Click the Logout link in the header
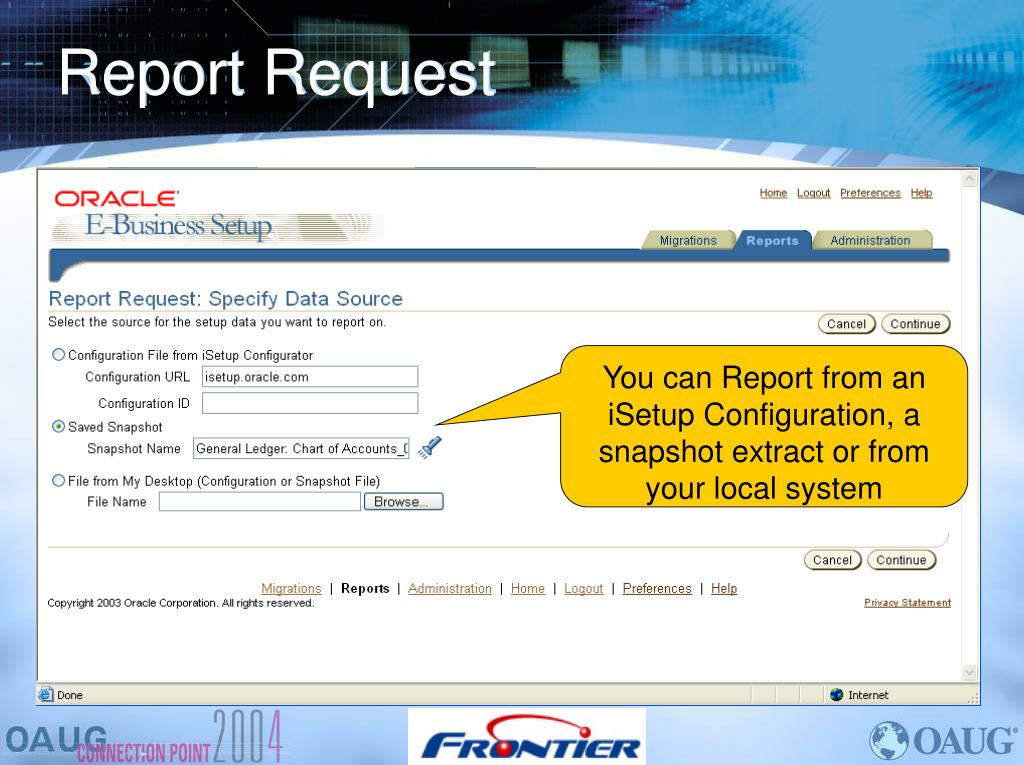Viewport: 1024px width, 765px height. pos(814,193)
